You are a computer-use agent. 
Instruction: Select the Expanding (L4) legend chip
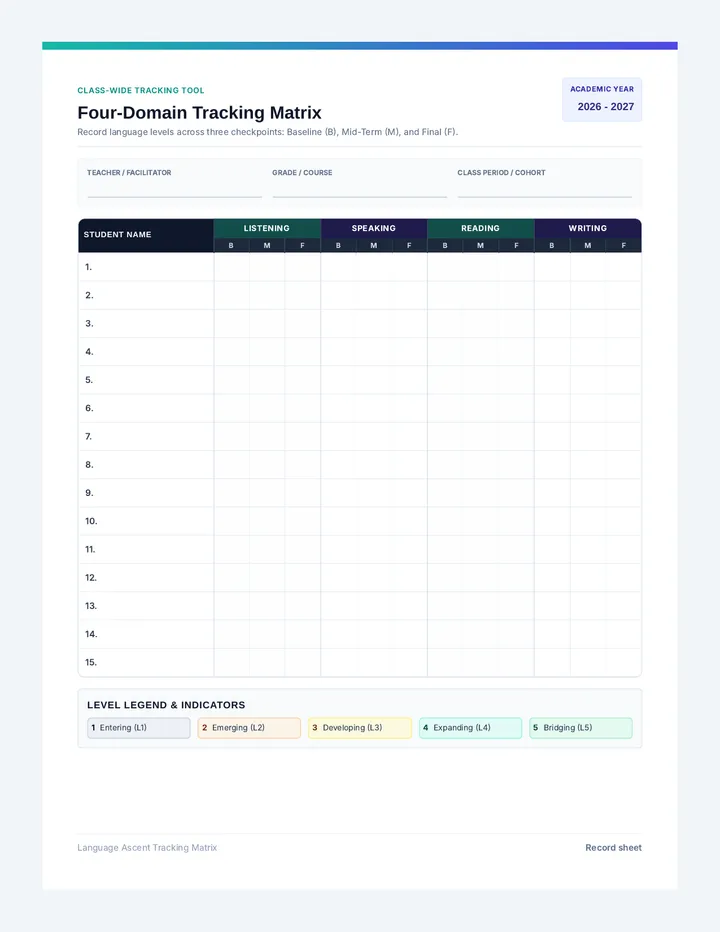pos(470,728)
